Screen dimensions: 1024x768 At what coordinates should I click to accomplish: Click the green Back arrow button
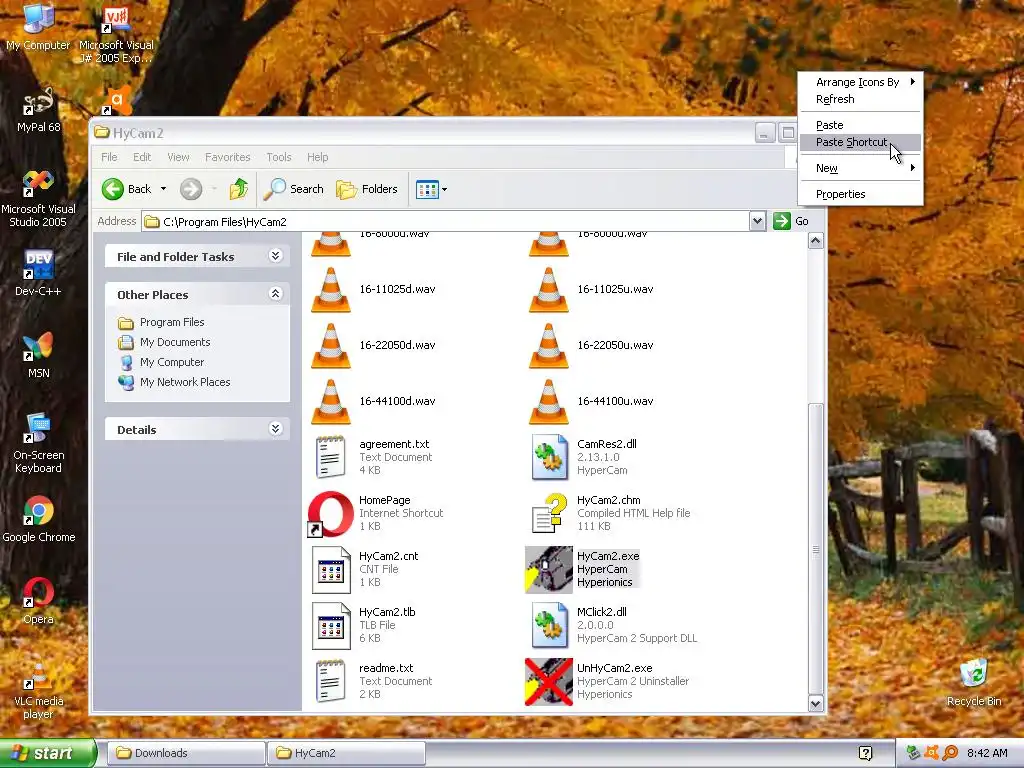[x=112, y=189]
